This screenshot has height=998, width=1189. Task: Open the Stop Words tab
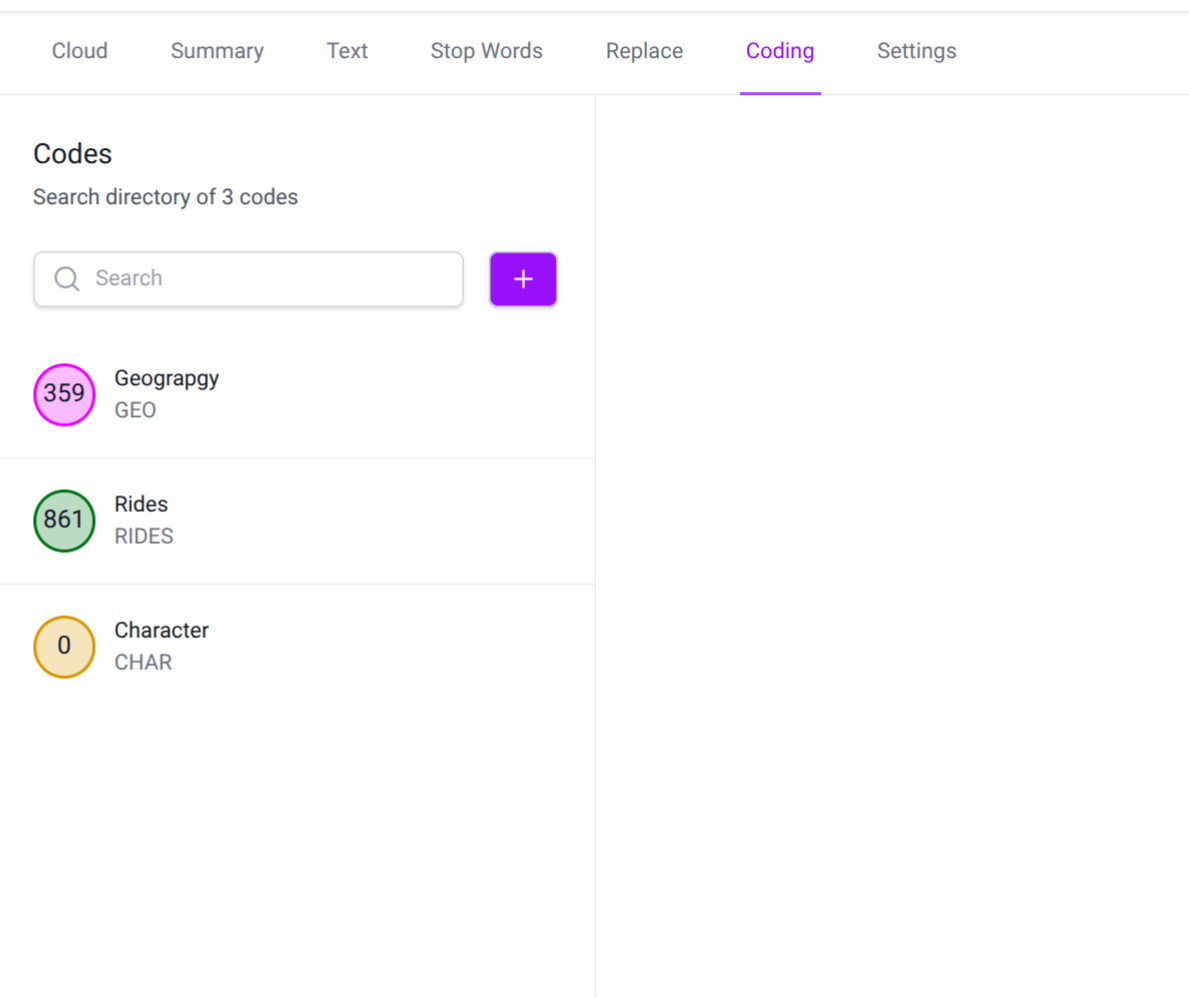click(x=487, y=51)
